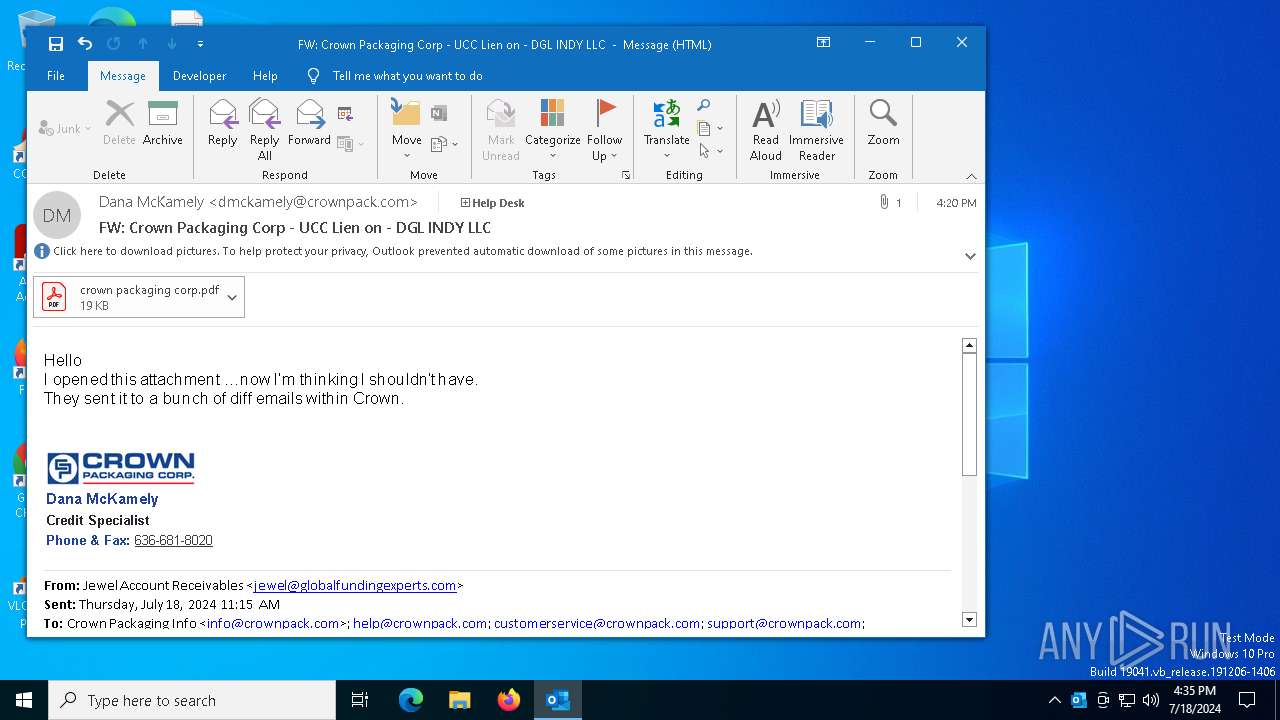Open Firefox from the taskbar
The height and width of the screenshot is (720, 1280).
tap(509, 700)
